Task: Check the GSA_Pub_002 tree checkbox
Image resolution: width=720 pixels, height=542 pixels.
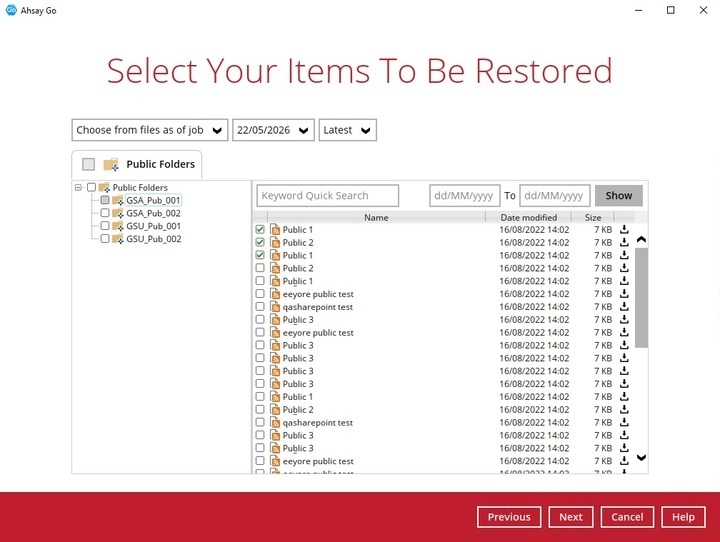Action: coord(105,213)
